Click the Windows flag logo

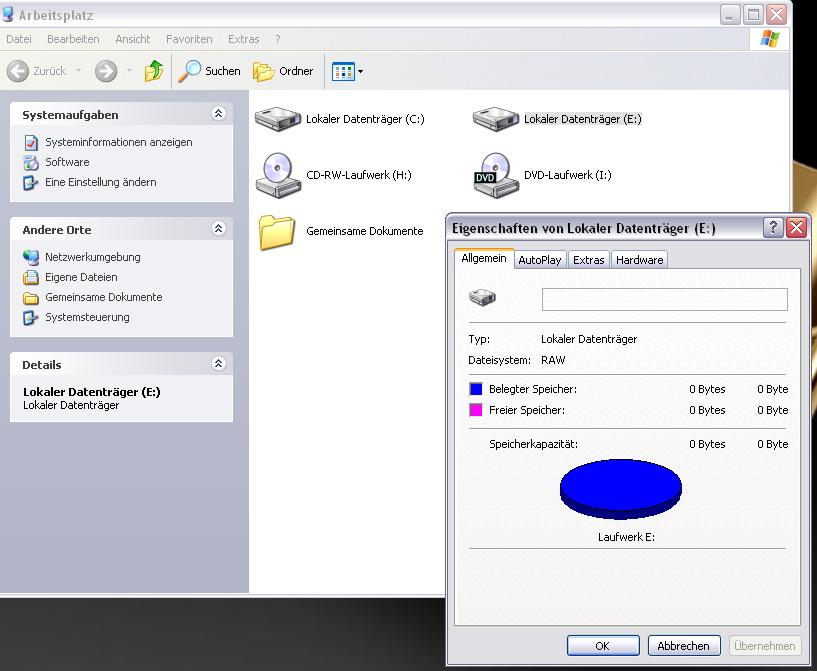[x=770, y=39]
